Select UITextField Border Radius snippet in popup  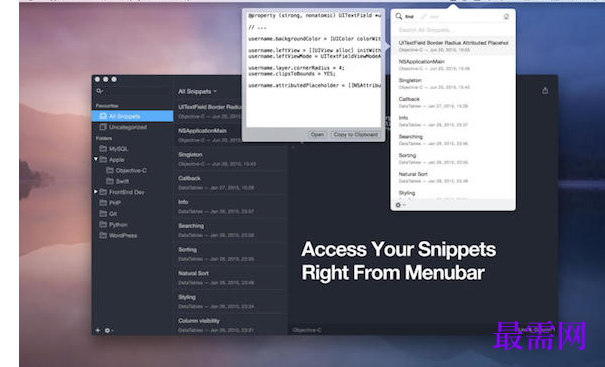453,46
